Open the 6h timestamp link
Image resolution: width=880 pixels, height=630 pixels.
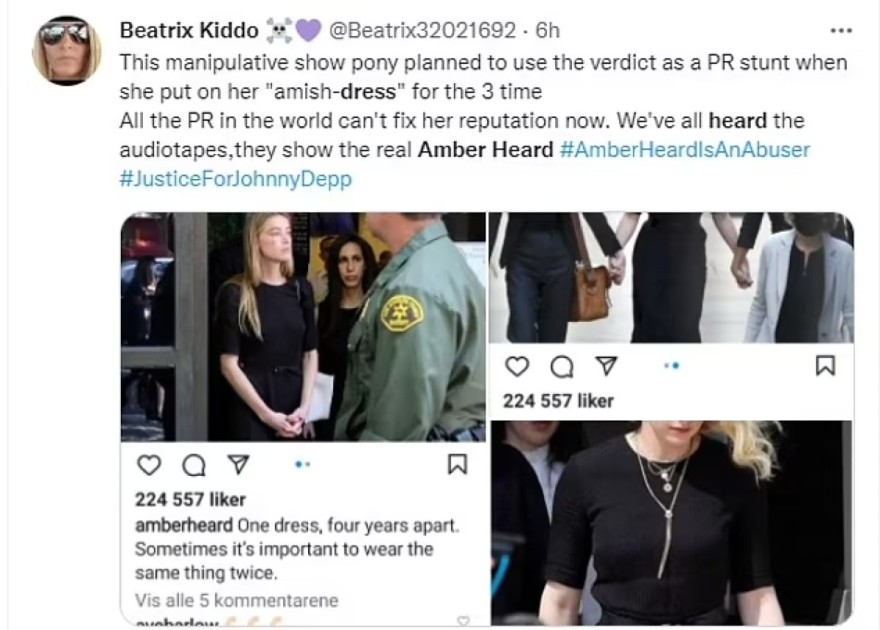(548, 30)
